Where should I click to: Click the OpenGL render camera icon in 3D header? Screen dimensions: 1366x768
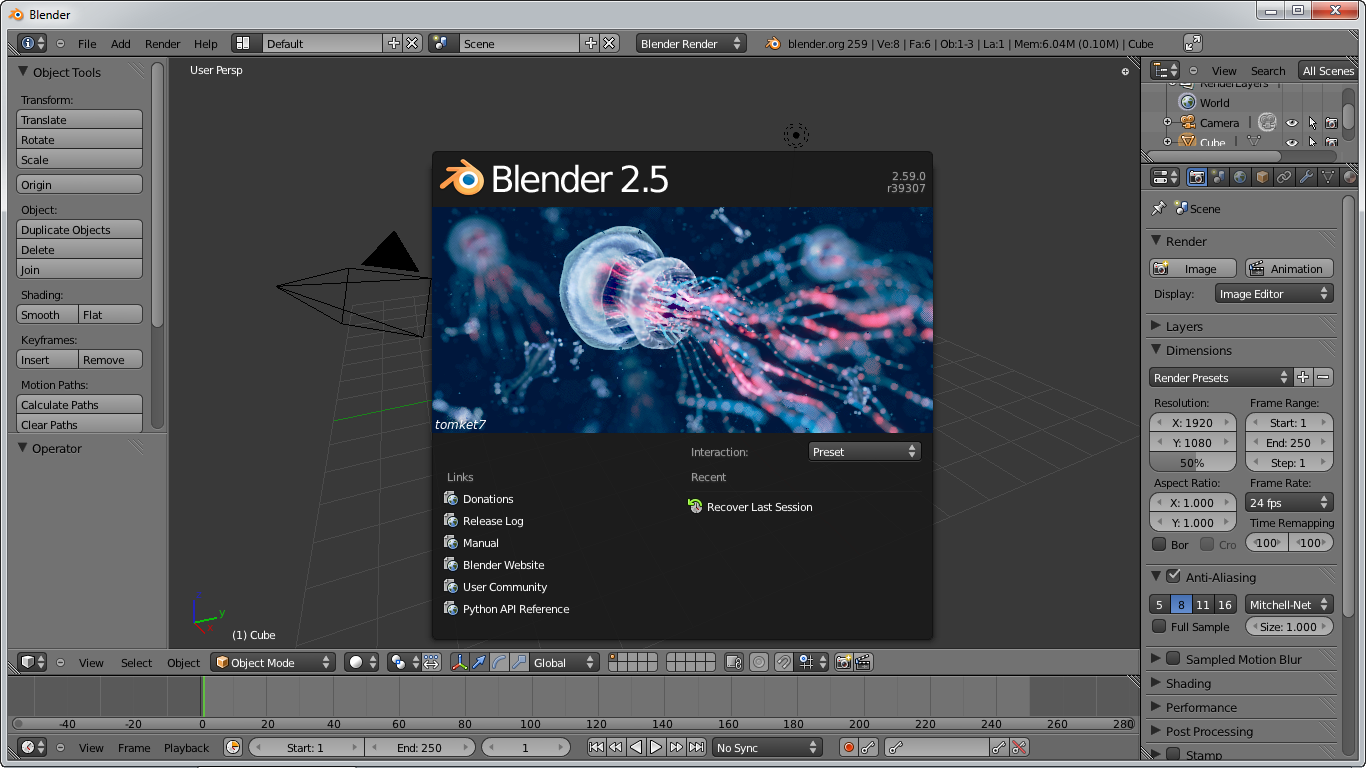coord(843,662)
